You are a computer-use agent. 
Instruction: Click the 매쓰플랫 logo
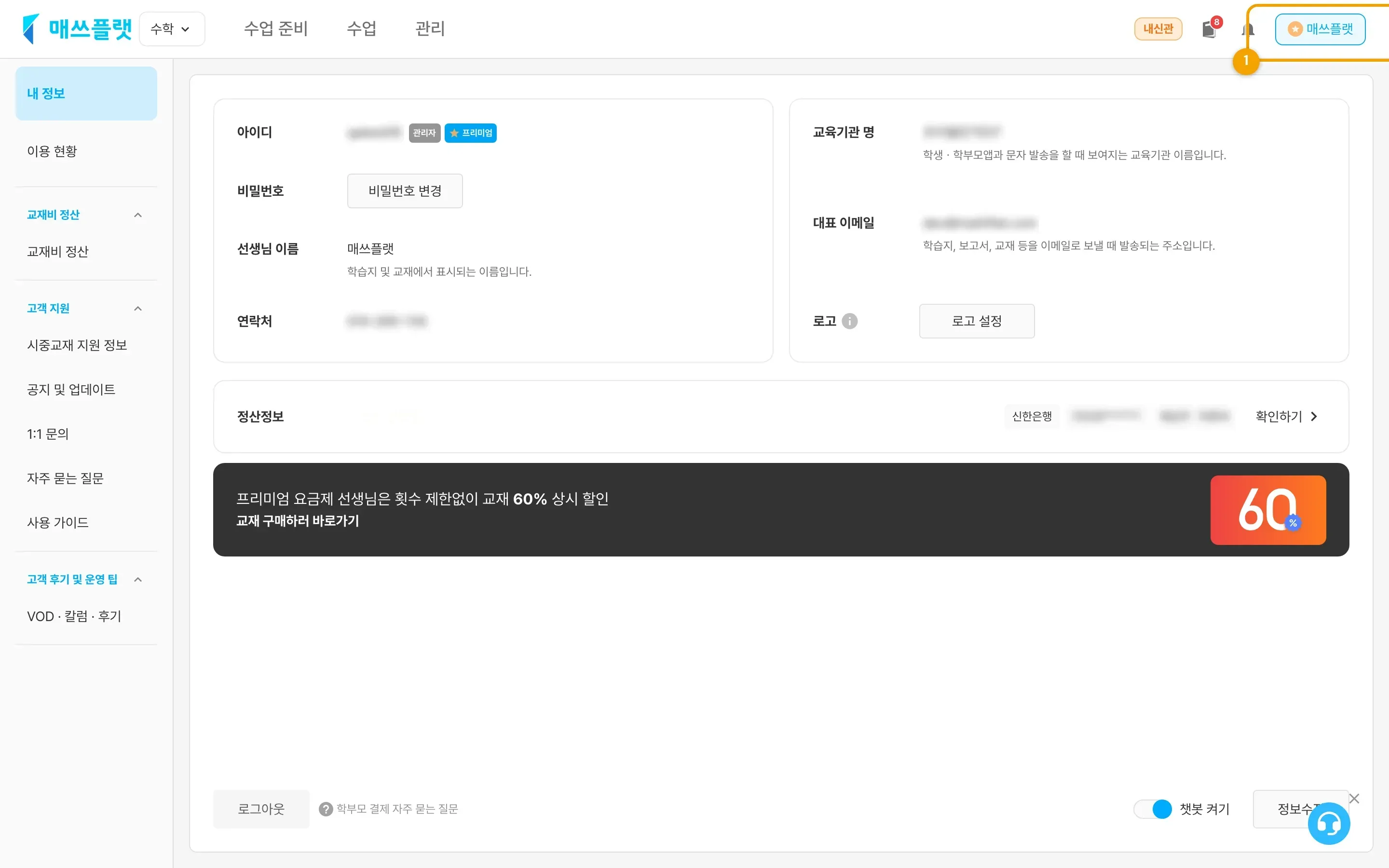(77, 29)
